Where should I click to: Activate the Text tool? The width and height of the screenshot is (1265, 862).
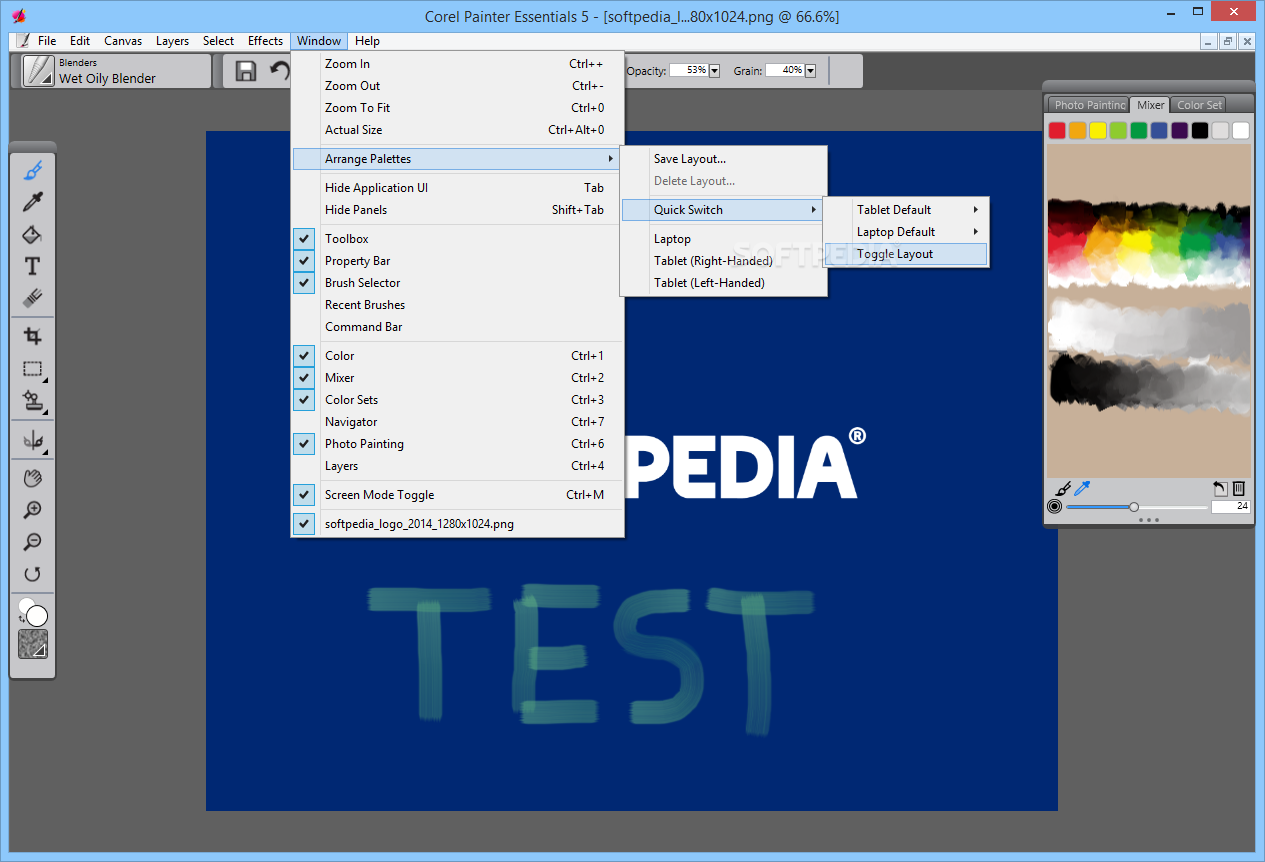tap(33, 266)
